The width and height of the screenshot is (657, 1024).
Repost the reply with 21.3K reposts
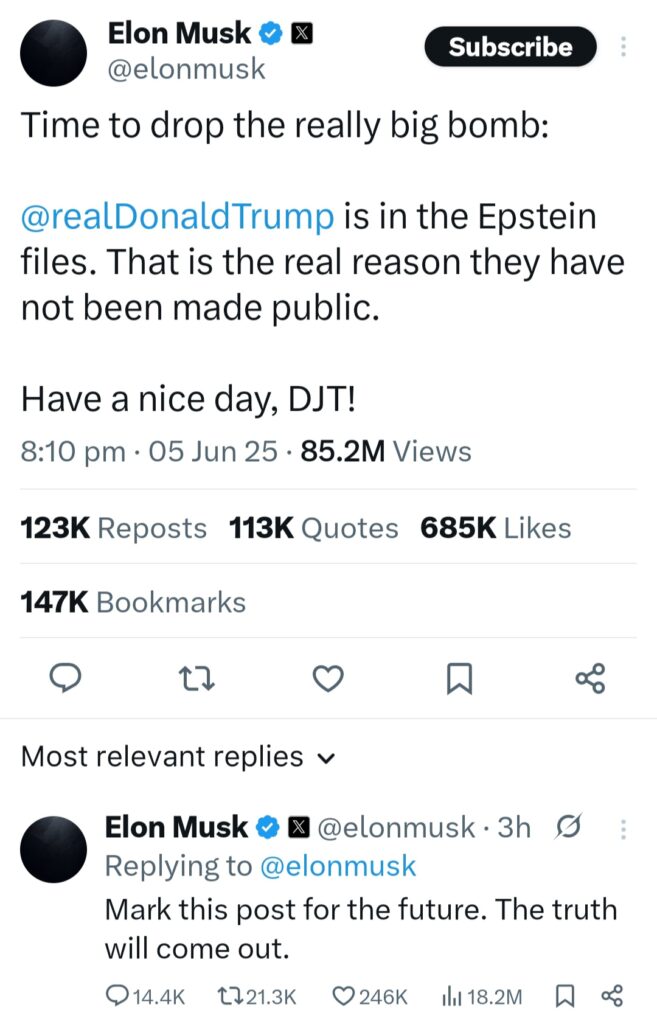pyautogui.click(x=256, y=997)
